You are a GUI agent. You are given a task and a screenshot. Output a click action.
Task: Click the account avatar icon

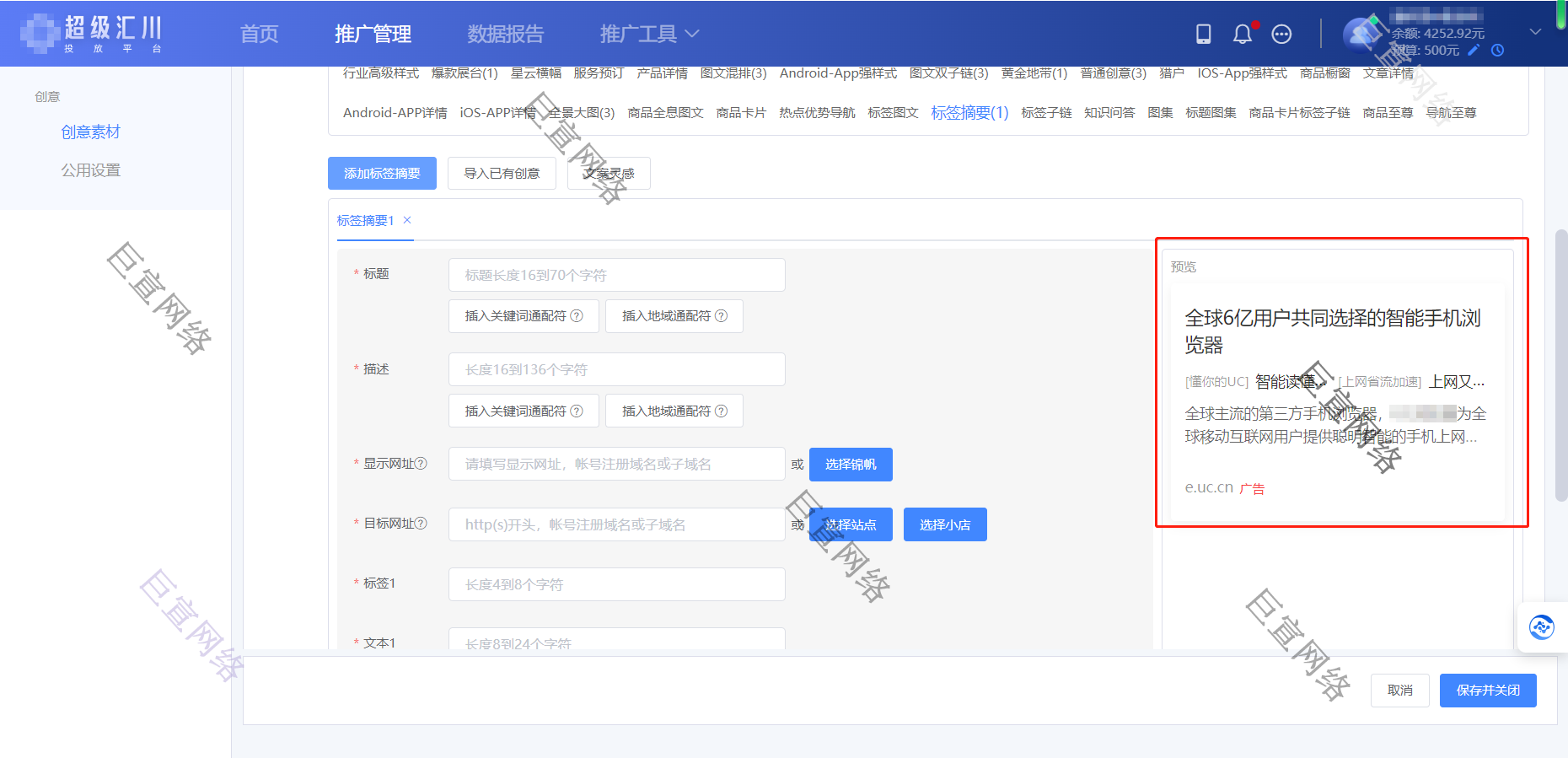[x=1360, y=35]
